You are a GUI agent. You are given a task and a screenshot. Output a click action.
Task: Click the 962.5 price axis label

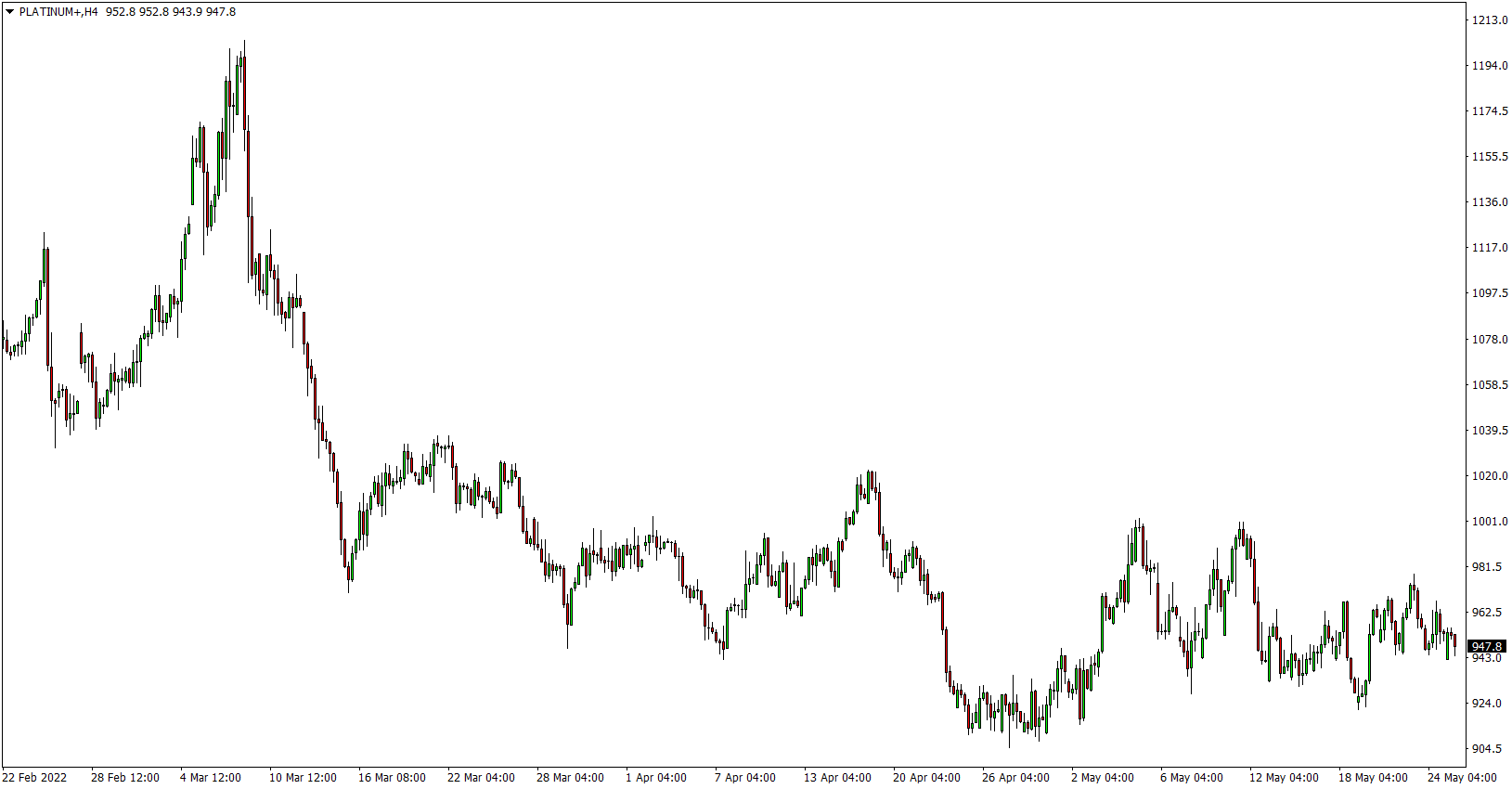coord(1487,613)
